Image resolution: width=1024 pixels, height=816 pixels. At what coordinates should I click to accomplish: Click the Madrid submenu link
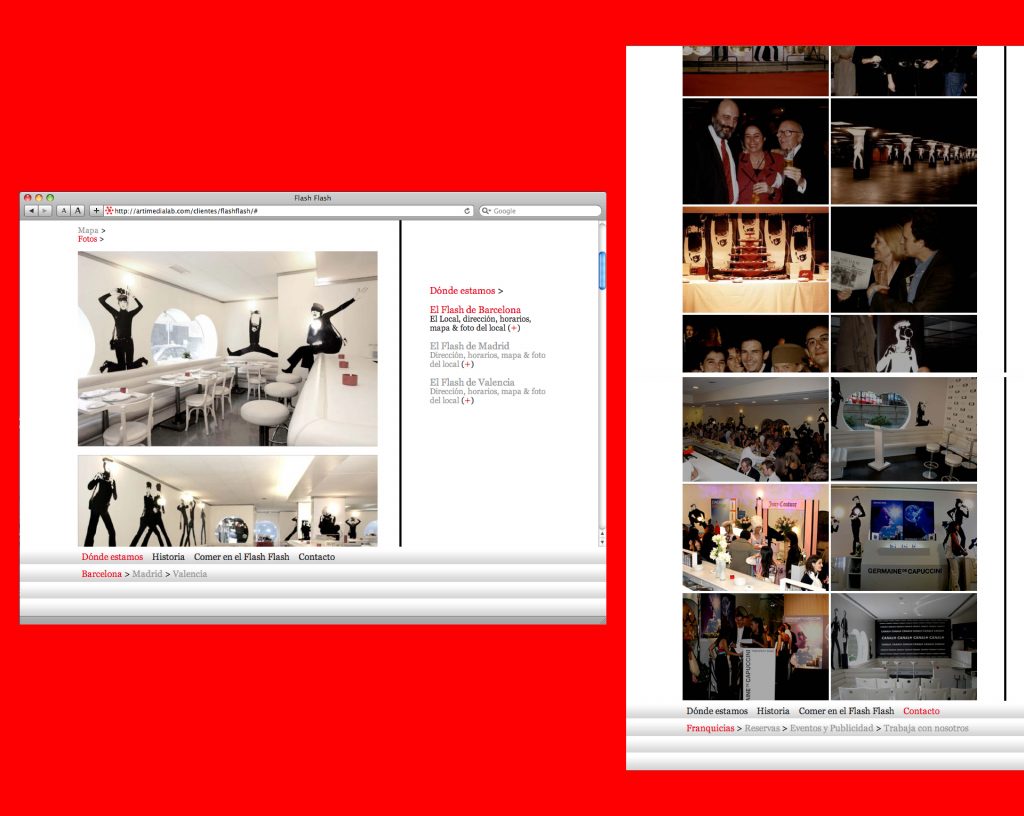147,574
